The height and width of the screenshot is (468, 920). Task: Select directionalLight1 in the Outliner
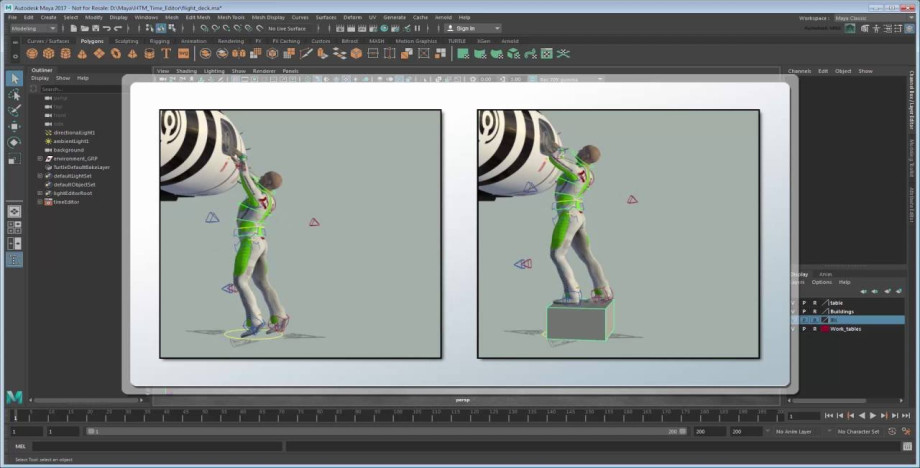click(73, 132)
